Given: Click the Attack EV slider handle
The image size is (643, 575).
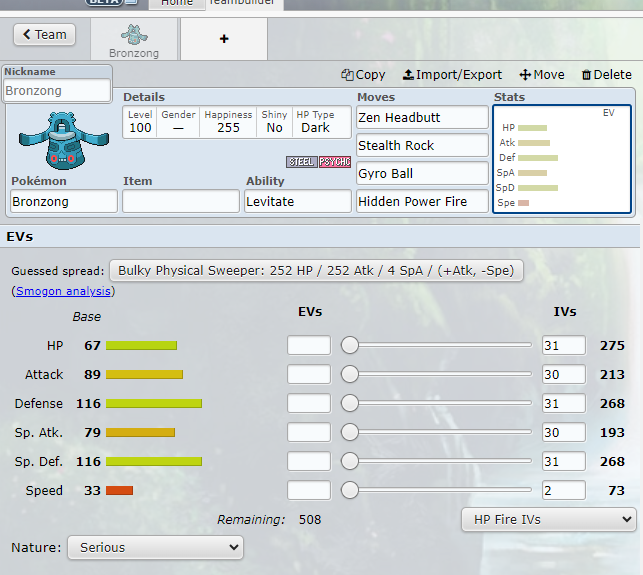Looking at the screenshot, I should pyautogui.click(x=350, y=374).
